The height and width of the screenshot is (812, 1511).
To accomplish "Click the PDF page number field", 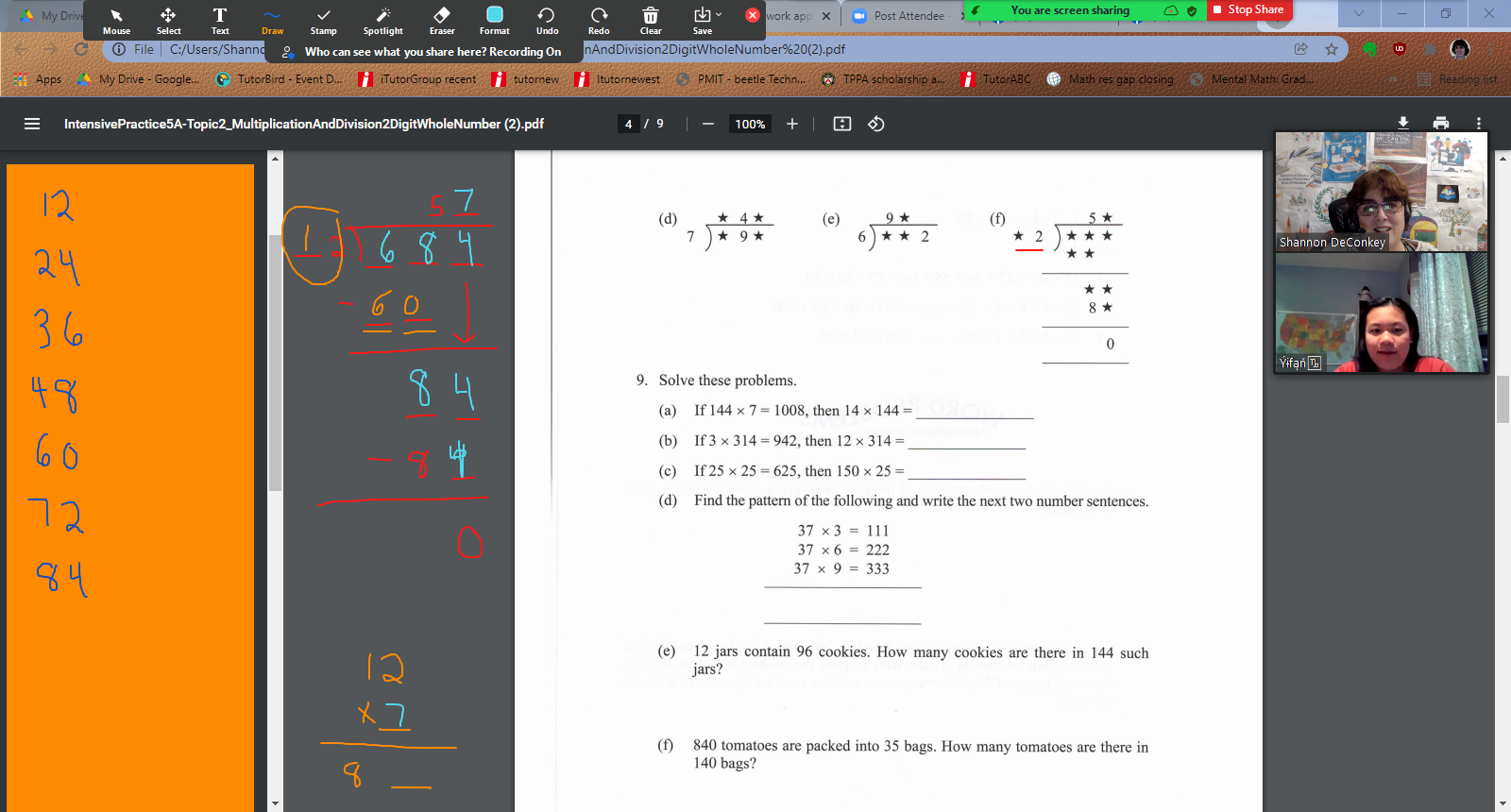I will (x=629, y=124).
